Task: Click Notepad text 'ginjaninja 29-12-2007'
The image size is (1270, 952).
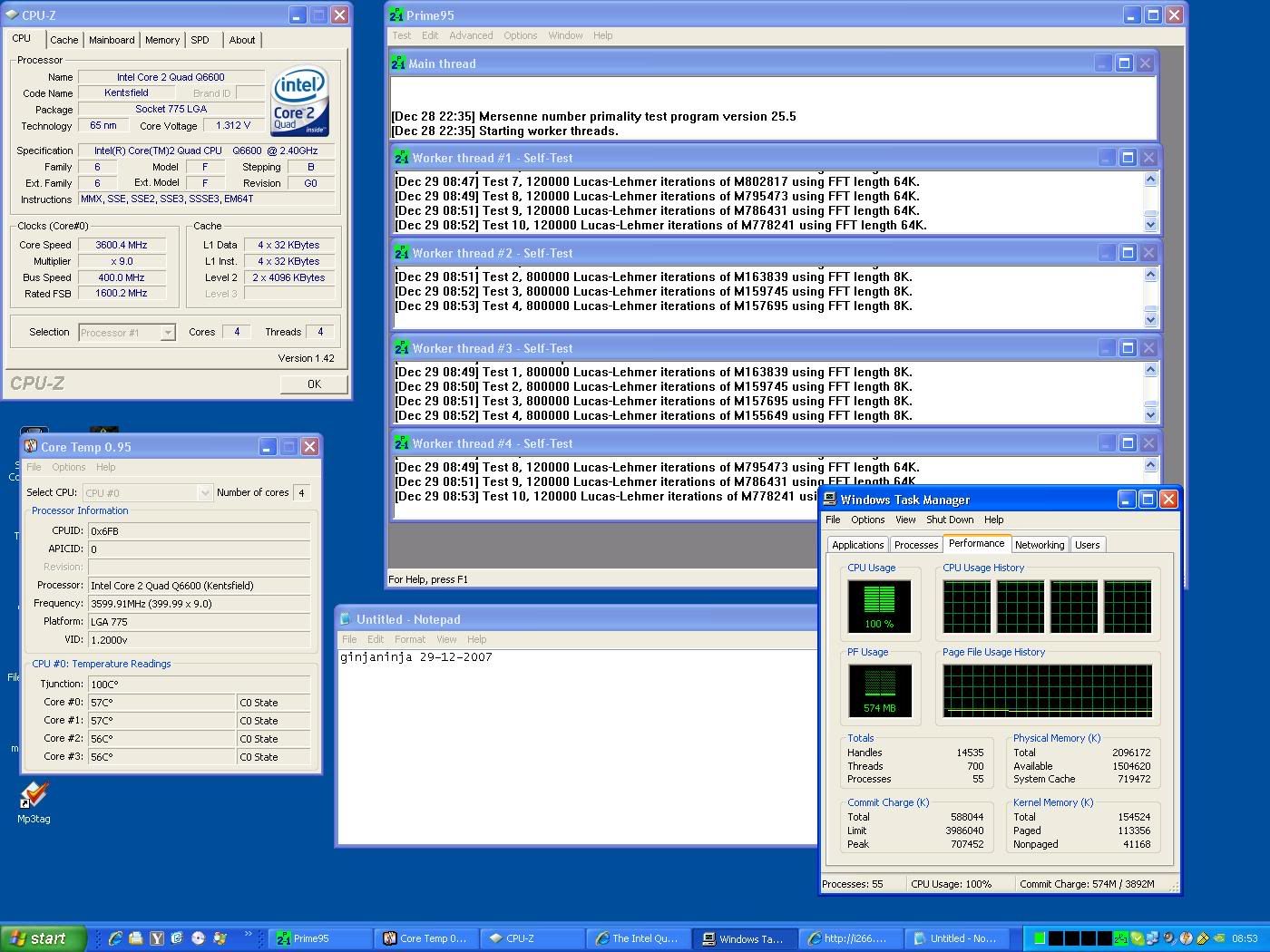Action: (416, 657)
